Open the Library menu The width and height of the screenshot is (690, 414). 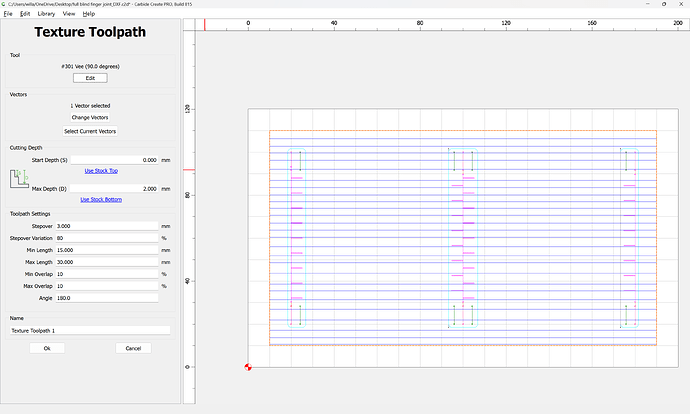click(x=46, y=14)
